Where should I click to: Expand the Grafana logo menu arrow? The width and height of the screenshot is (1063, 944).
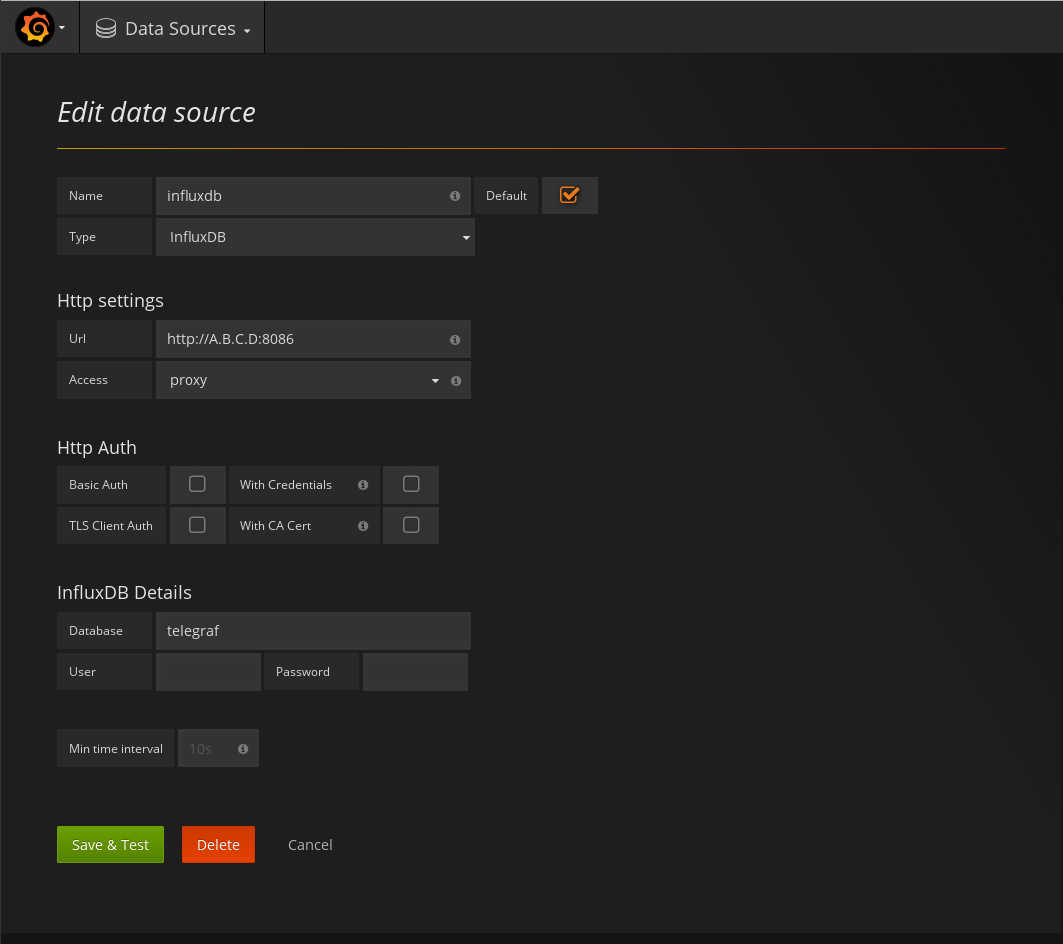pos(62,29)
